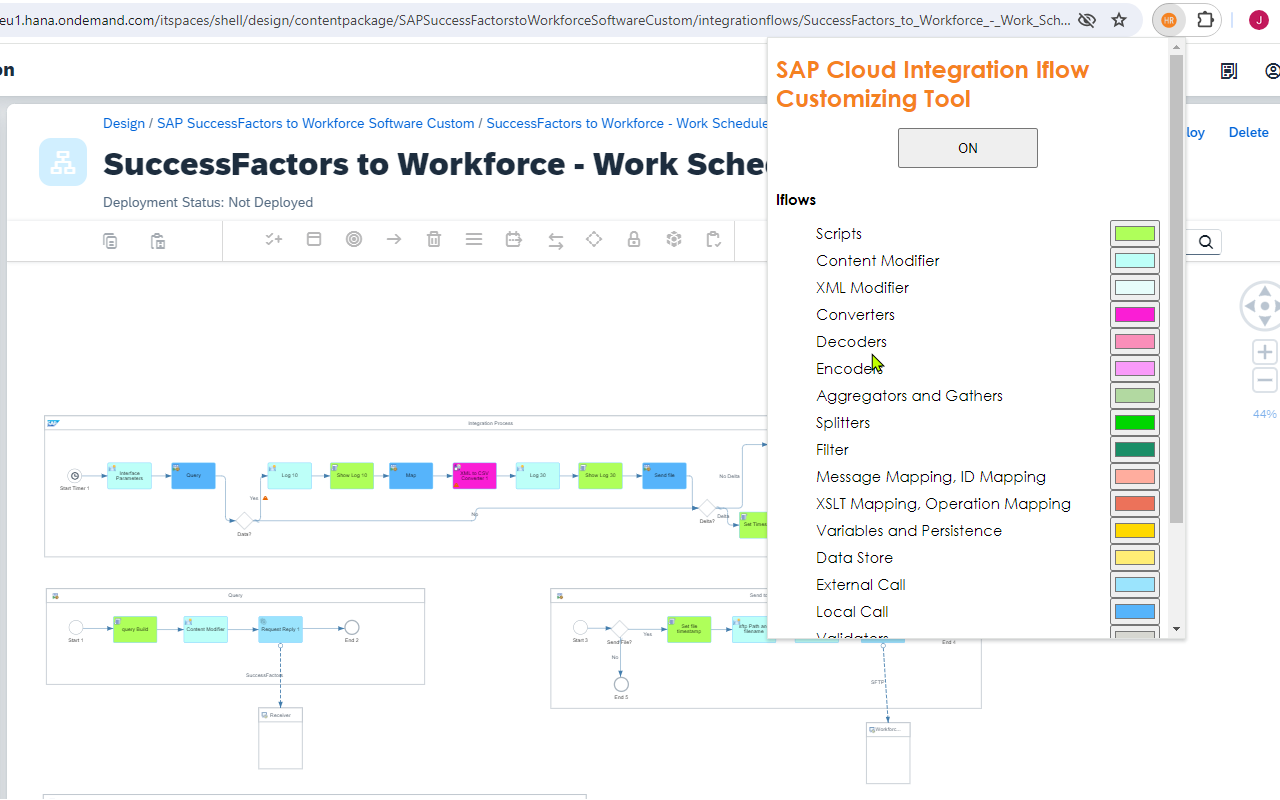
Task: Select the Request Reply 1 step
Action: coord(280,629)
